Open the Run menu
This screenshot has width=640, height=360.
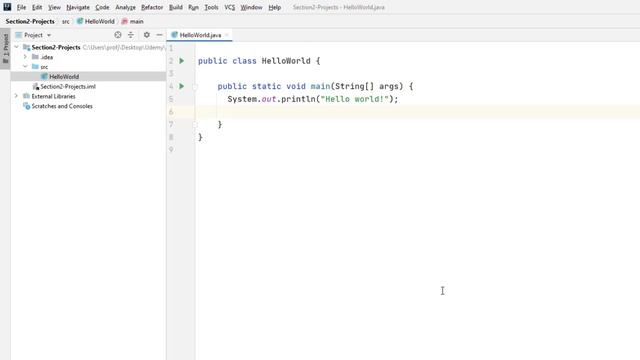pos(193,7)
